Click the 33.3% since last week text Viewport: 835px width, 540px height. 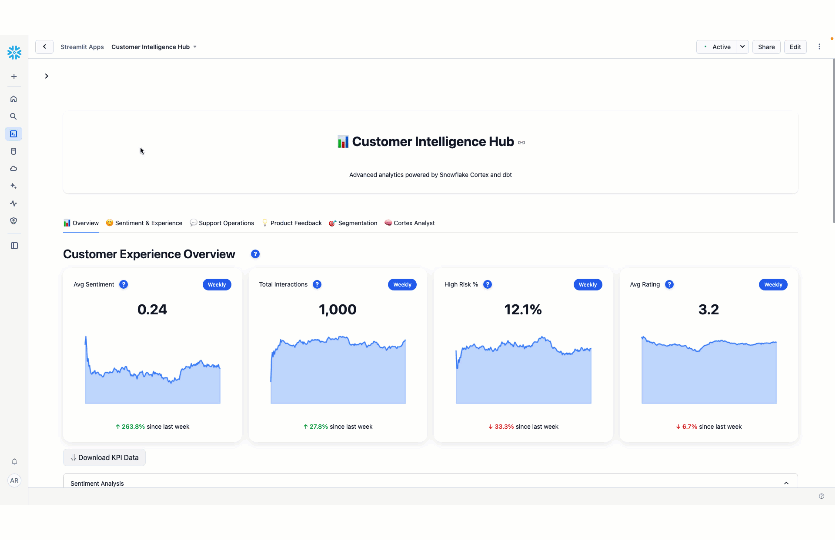coord(523,427)
